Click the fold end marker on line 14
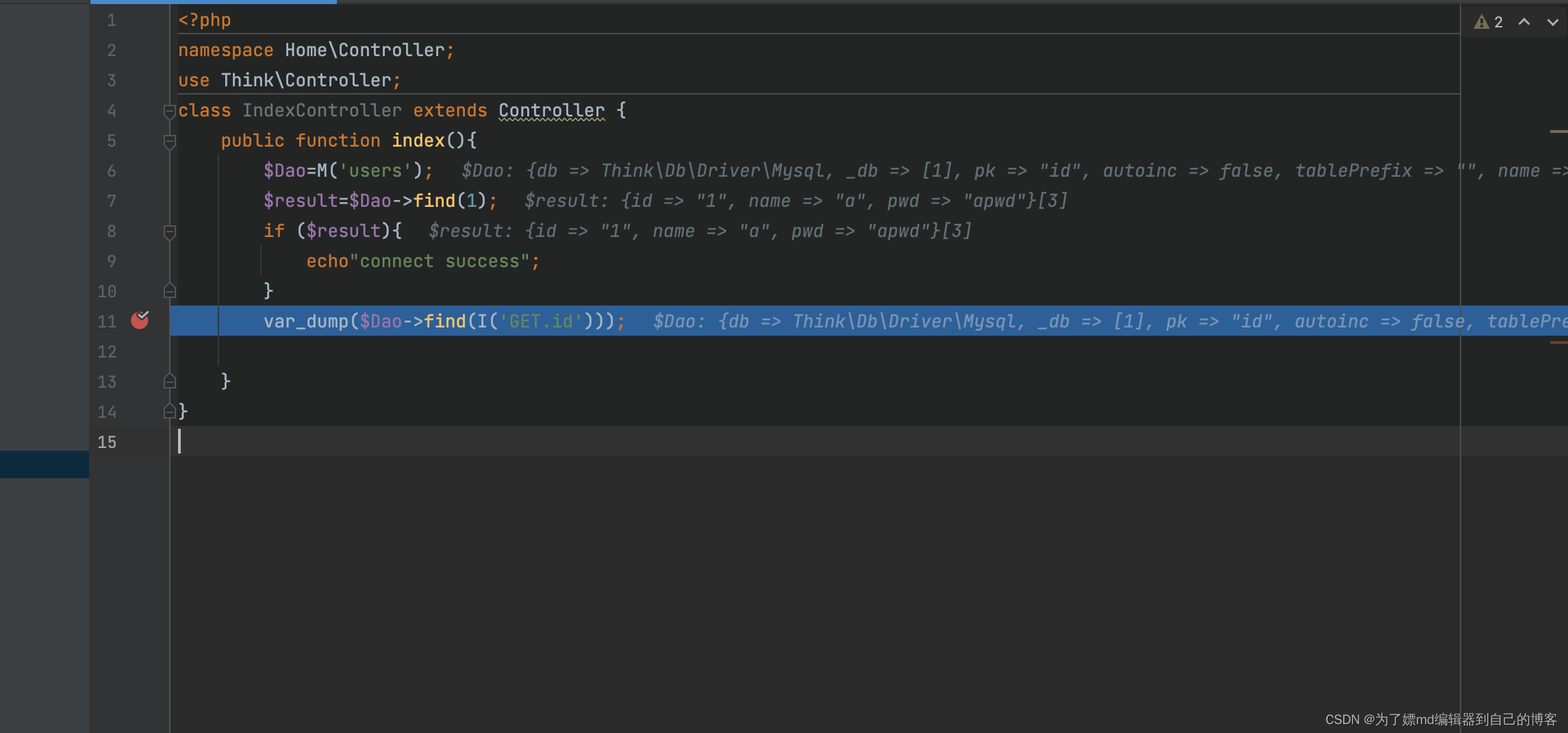The width and height of the screenshot is (1568, 733). pyautogui.click(x=170, y=412)
